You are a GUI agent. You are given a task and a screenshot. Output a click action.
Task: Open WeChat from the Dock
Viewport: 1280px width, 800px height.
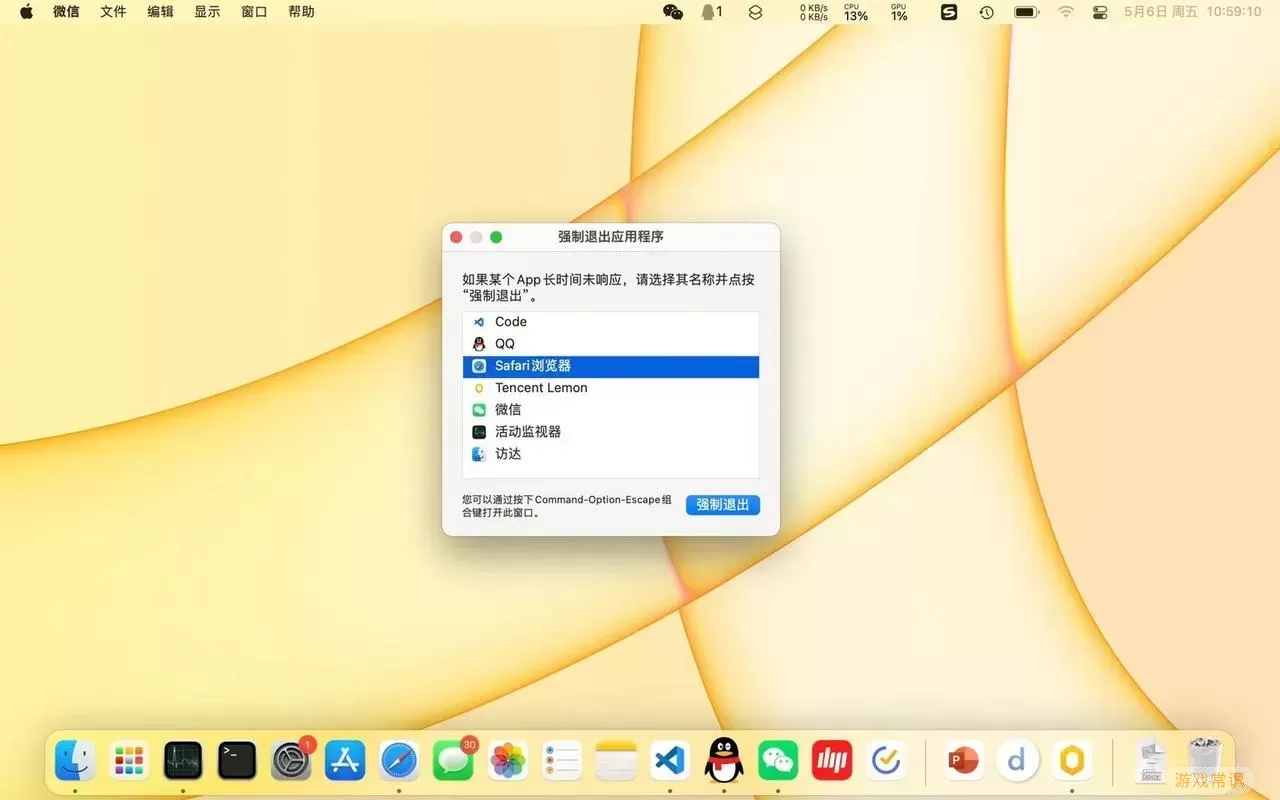tap(778, 761)
